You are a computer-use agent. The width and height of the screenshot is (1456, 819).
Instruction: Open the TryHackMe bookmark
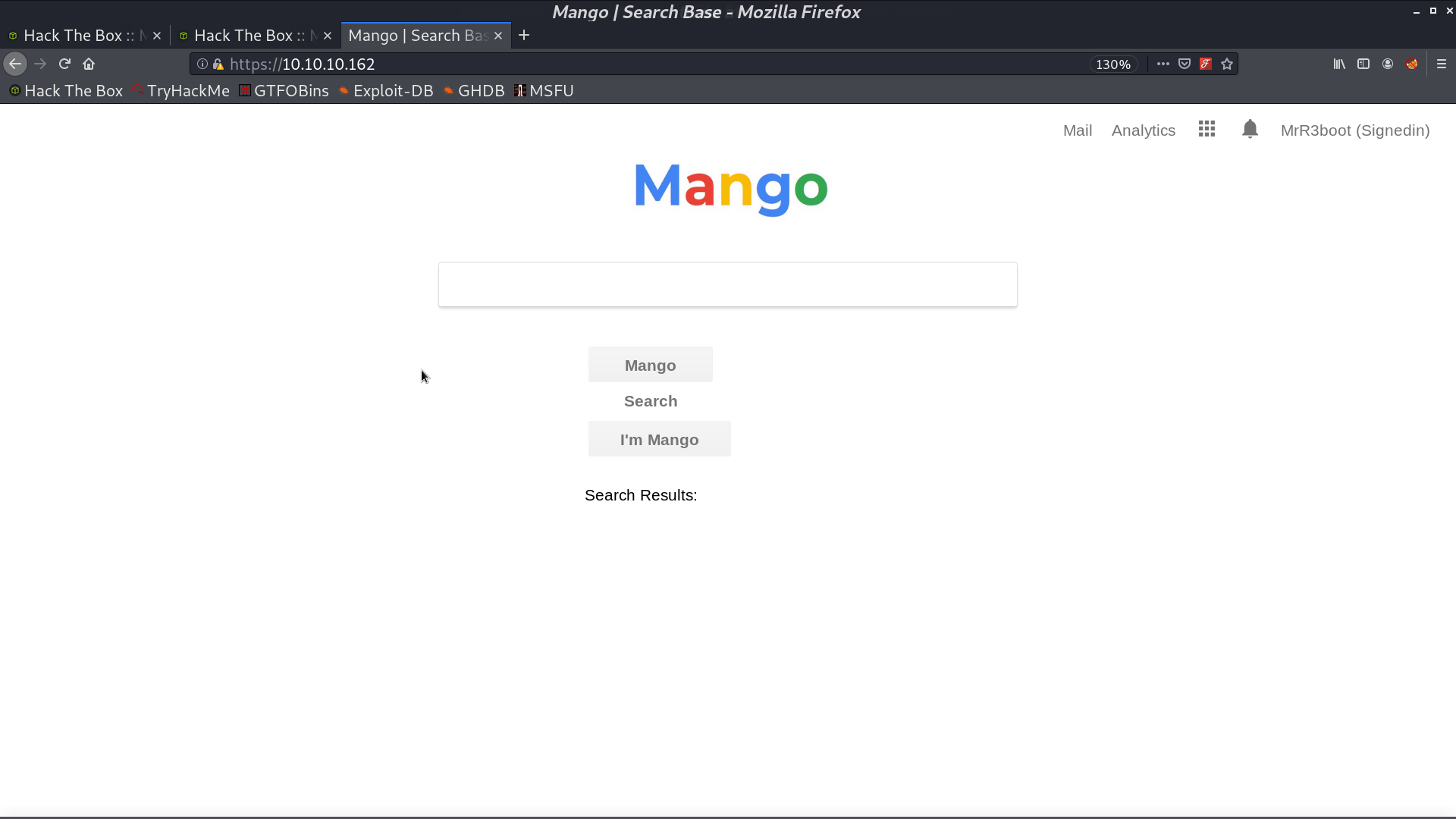tap(180, 91)
